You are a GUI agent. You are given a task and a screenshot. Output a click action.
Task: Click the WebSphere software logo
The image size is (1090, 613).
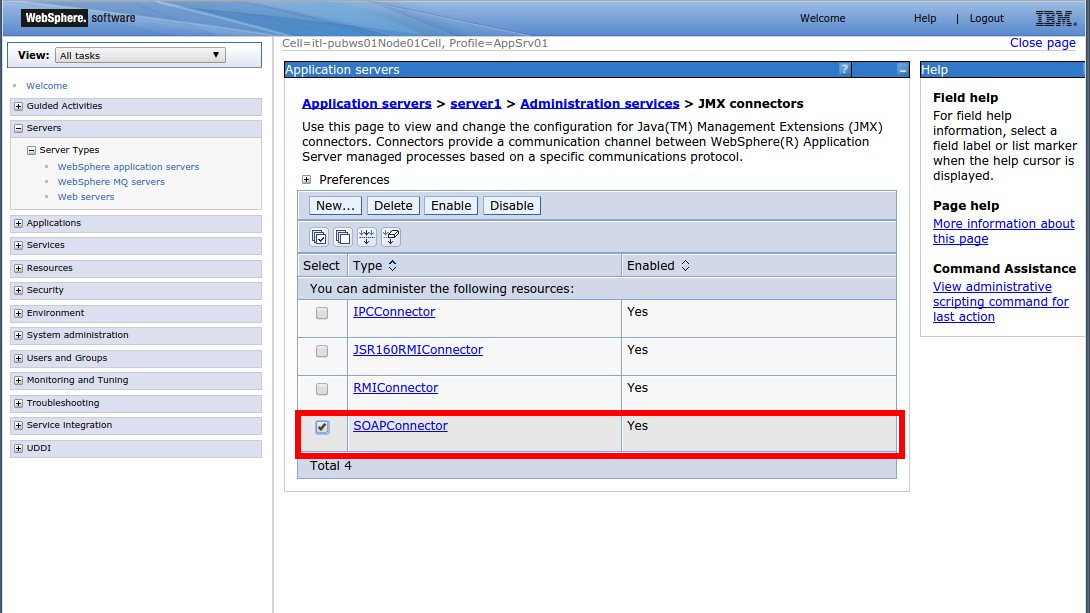pyautogui.click(x=79, y=18)
